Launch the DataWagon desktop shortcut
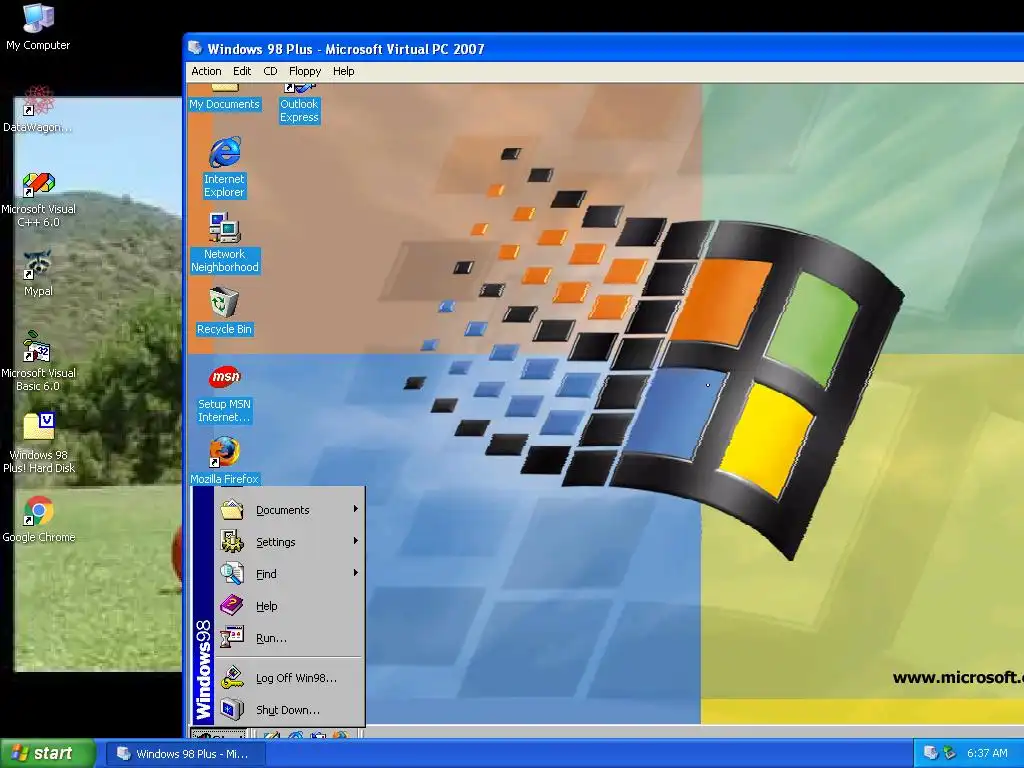This screenshot has width=1024, height=768. (x=38, y=110)
